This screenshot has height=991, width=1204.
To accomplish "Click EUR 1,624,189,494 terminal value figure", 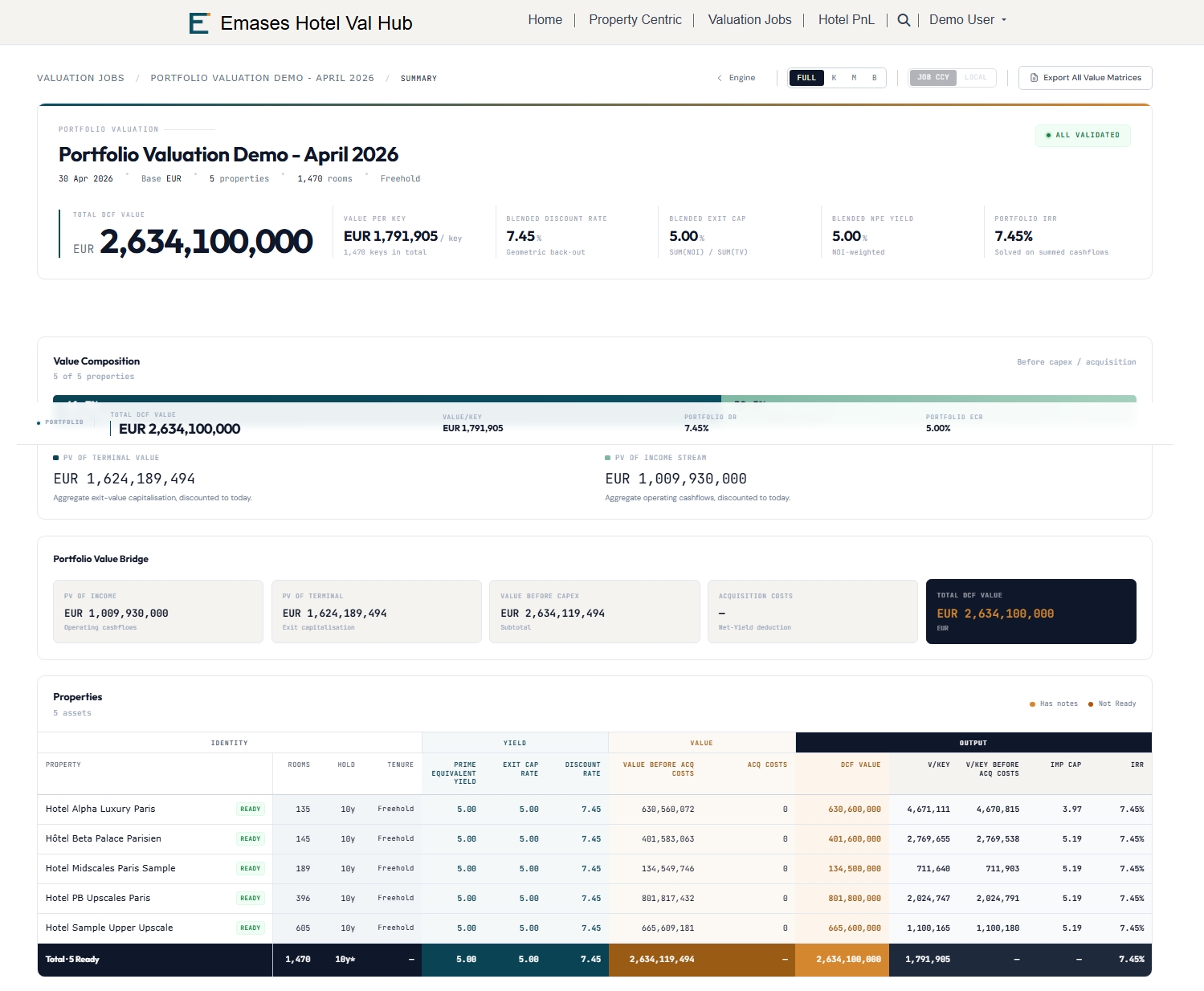I will tap(124, 479).
